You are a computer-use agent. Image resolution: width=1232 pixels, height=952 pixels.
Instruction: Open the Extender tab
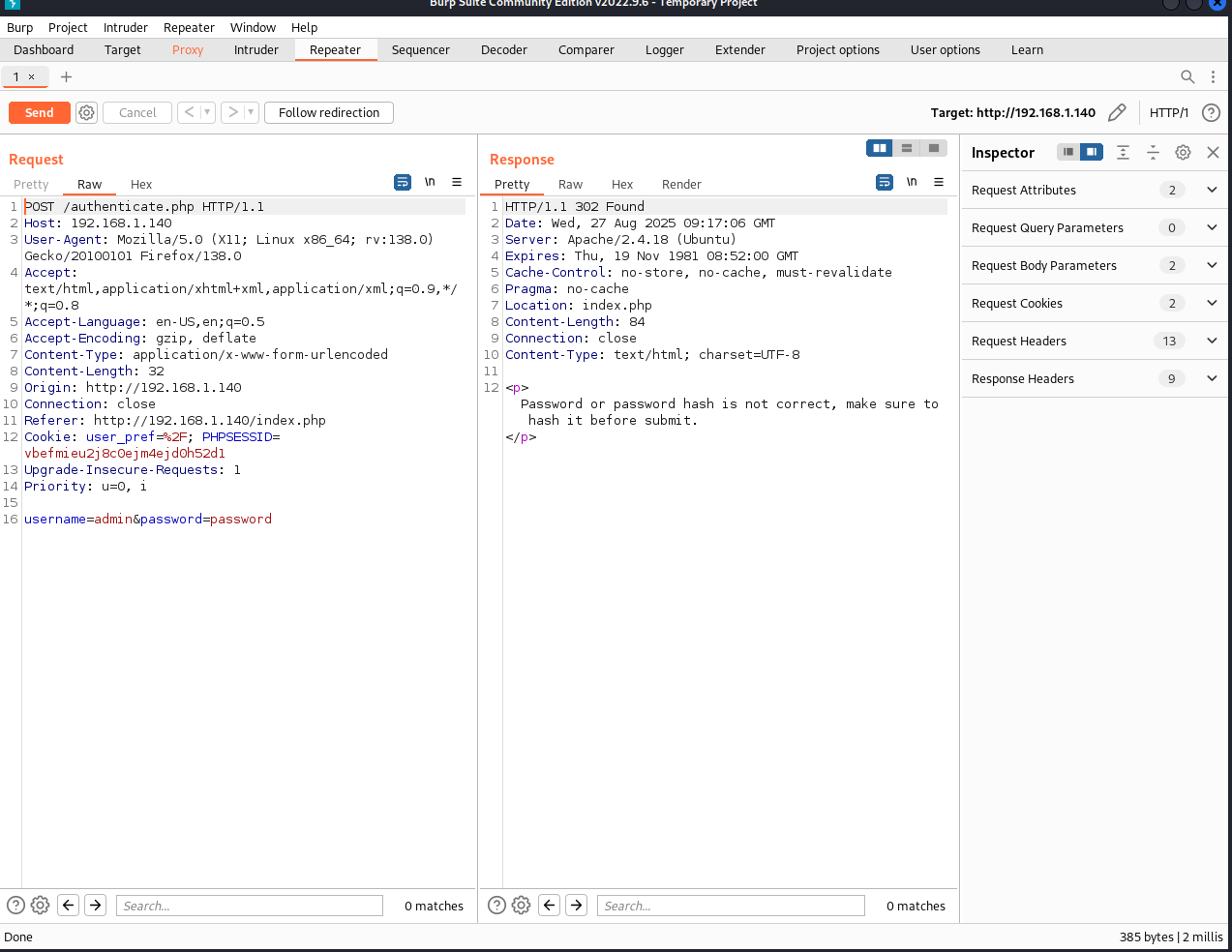point(740,50)
